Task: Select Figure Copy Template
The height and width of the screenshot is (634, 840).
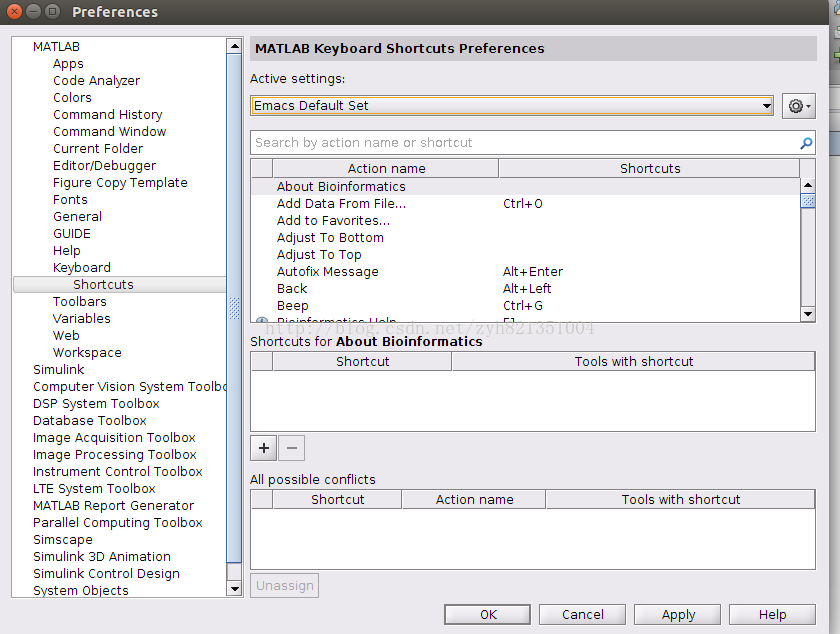Action: click(120, 183)
